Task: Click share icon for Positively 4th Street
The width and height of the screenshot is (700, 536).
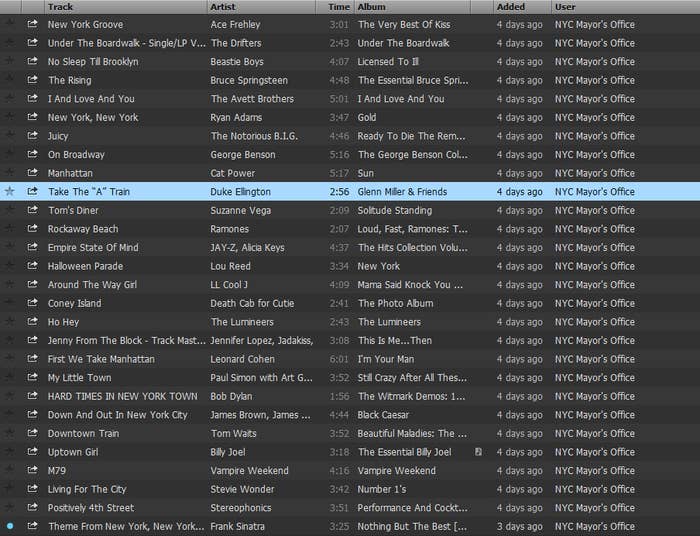Action: 32,507
